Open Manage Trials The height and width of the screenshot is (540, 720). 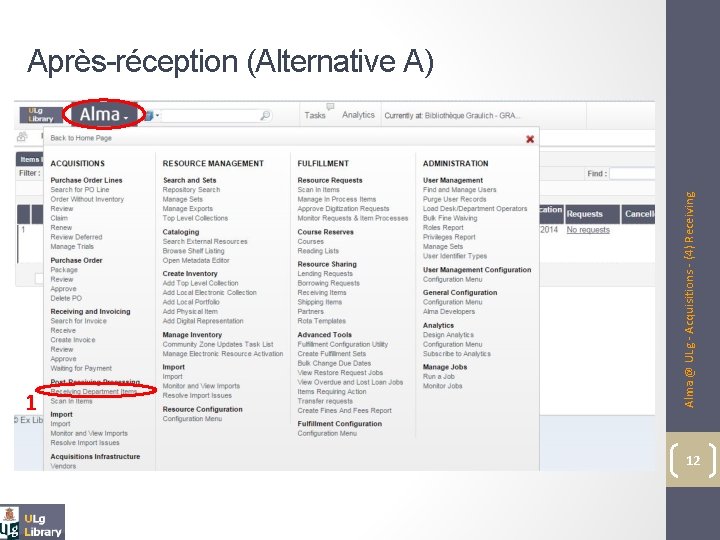pyautogui.click(x=72, y=247)
